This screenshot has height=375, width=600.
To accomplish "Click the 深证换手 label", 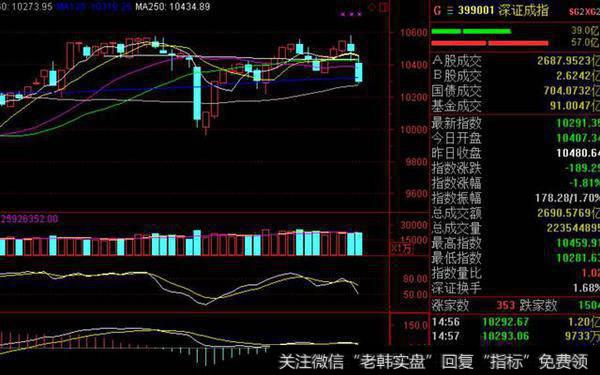I will pos(457,288).
